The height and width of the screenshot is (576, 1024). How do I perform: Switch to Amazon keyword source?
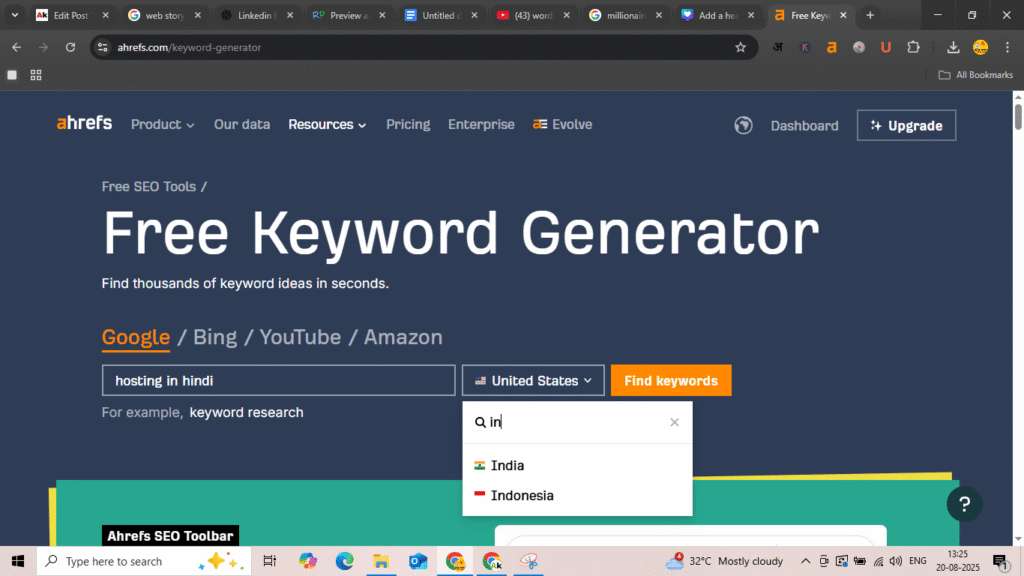pos(403,337)
